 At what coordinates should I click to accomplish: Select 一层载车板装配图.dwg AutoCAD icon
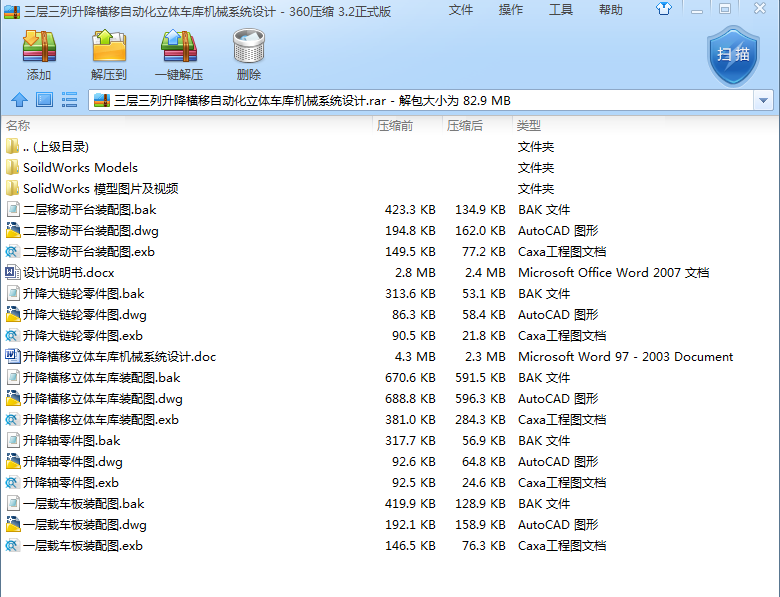pyautogui.click(x=13, y=524)
